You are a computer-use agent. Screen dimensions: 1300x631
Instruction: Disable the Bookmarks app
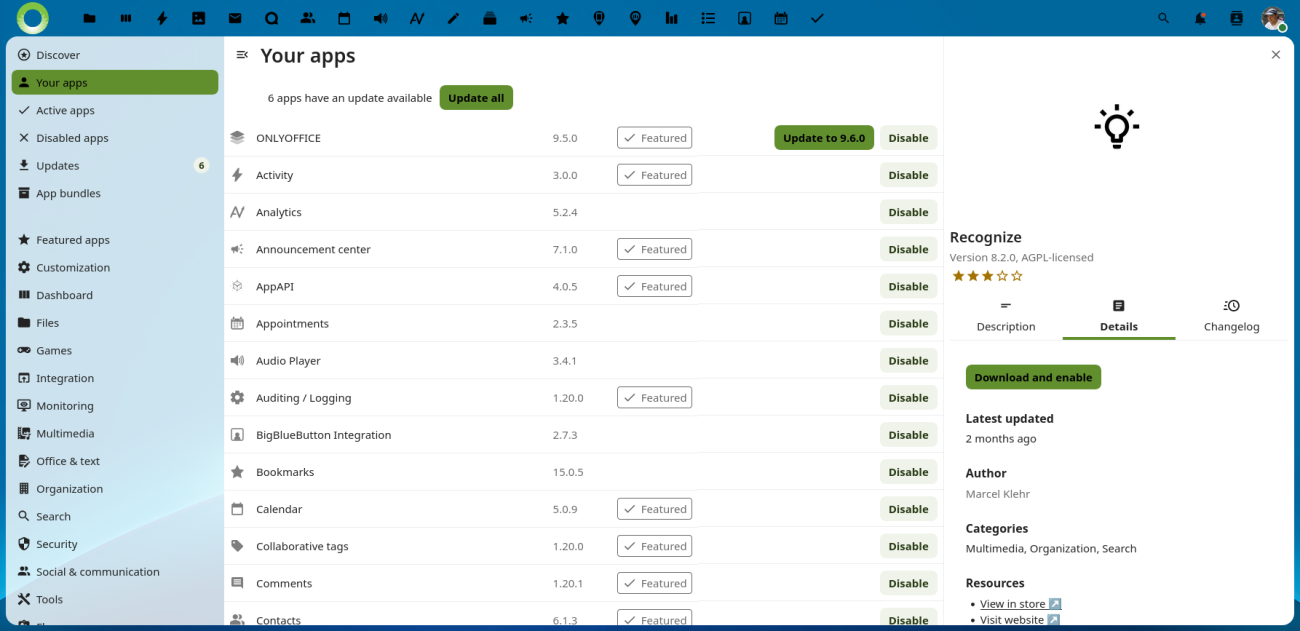(x=908, y=472)
